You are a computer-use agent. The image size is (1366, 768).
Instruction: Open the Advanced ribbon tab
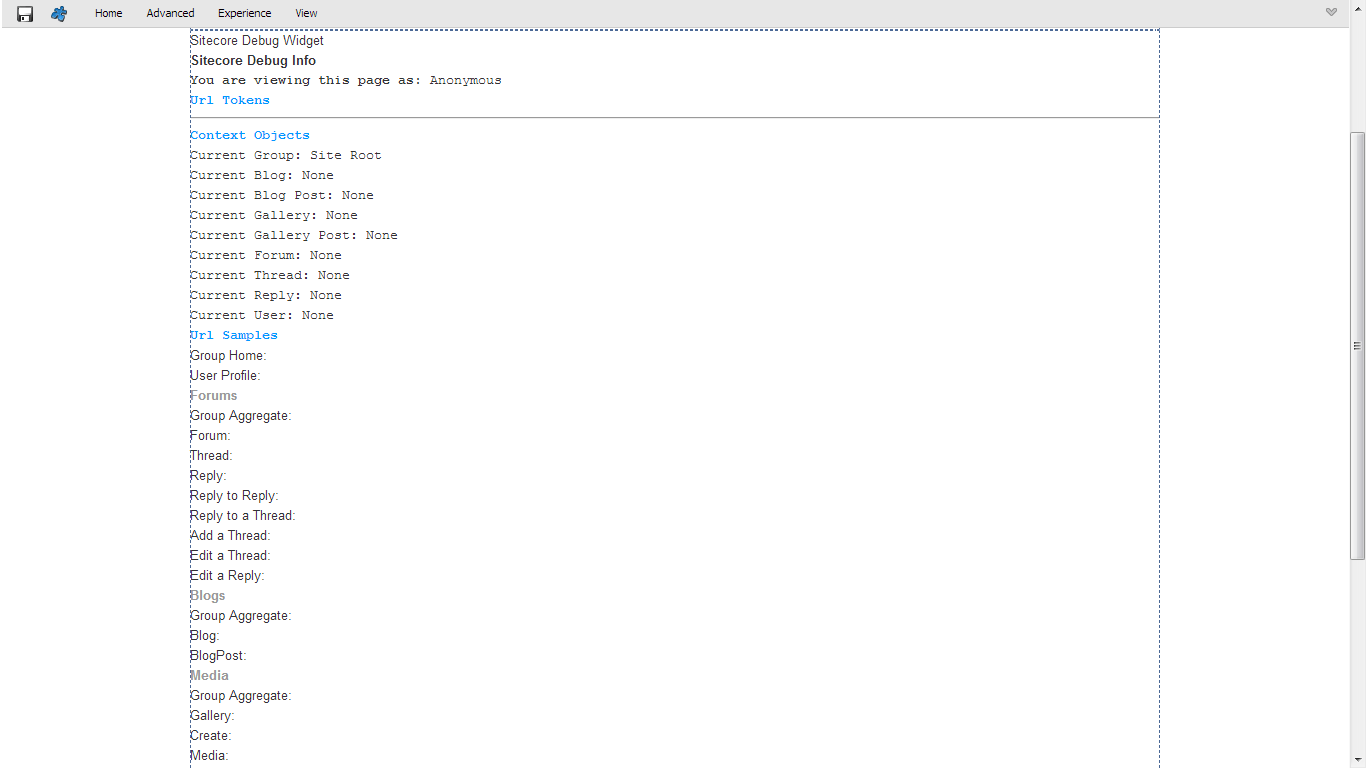pyautogui.click(x=170, y=13)
